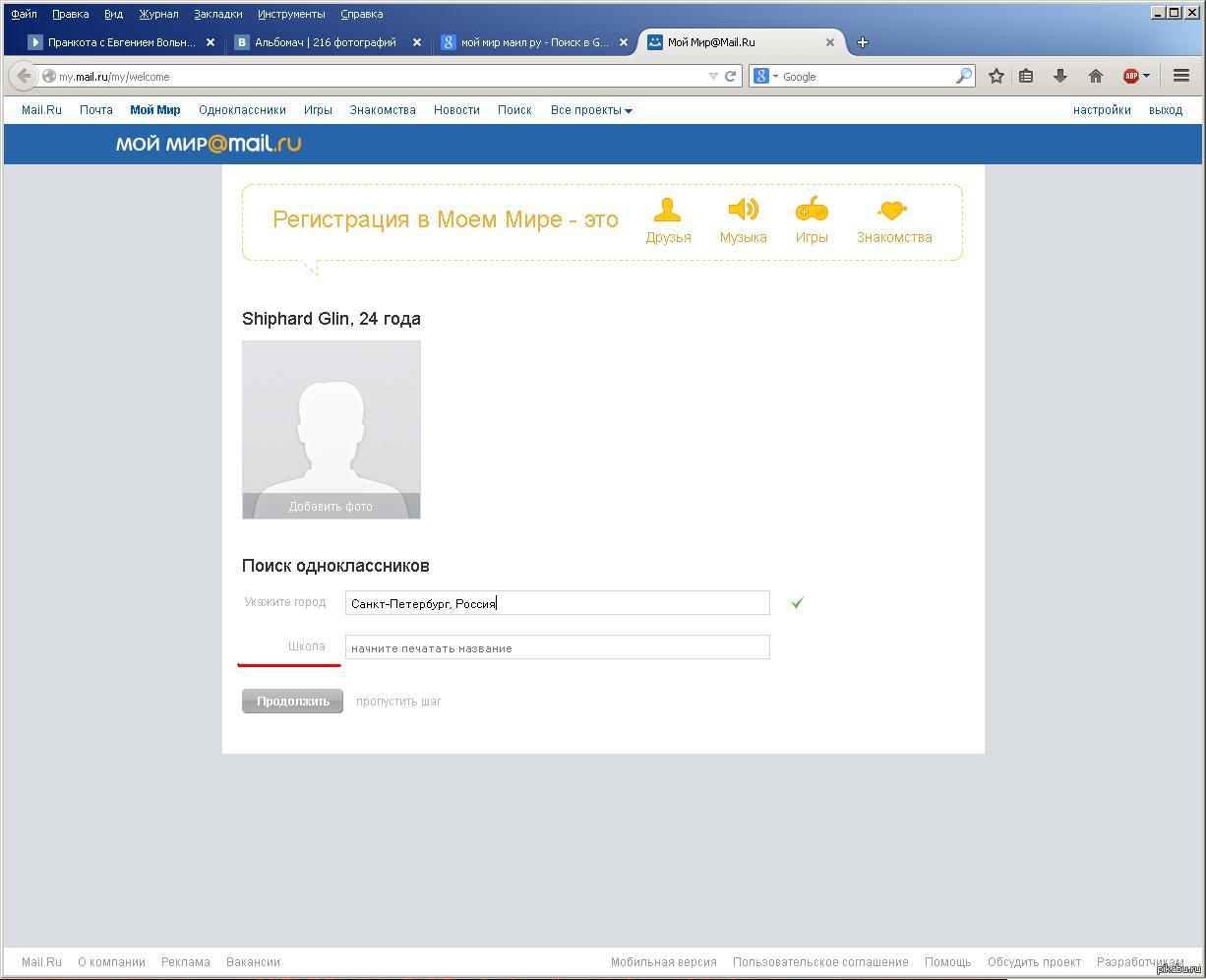Open the Инструменты menu
The height and width of the screenshot is (980, 1206).
point(291,14)
